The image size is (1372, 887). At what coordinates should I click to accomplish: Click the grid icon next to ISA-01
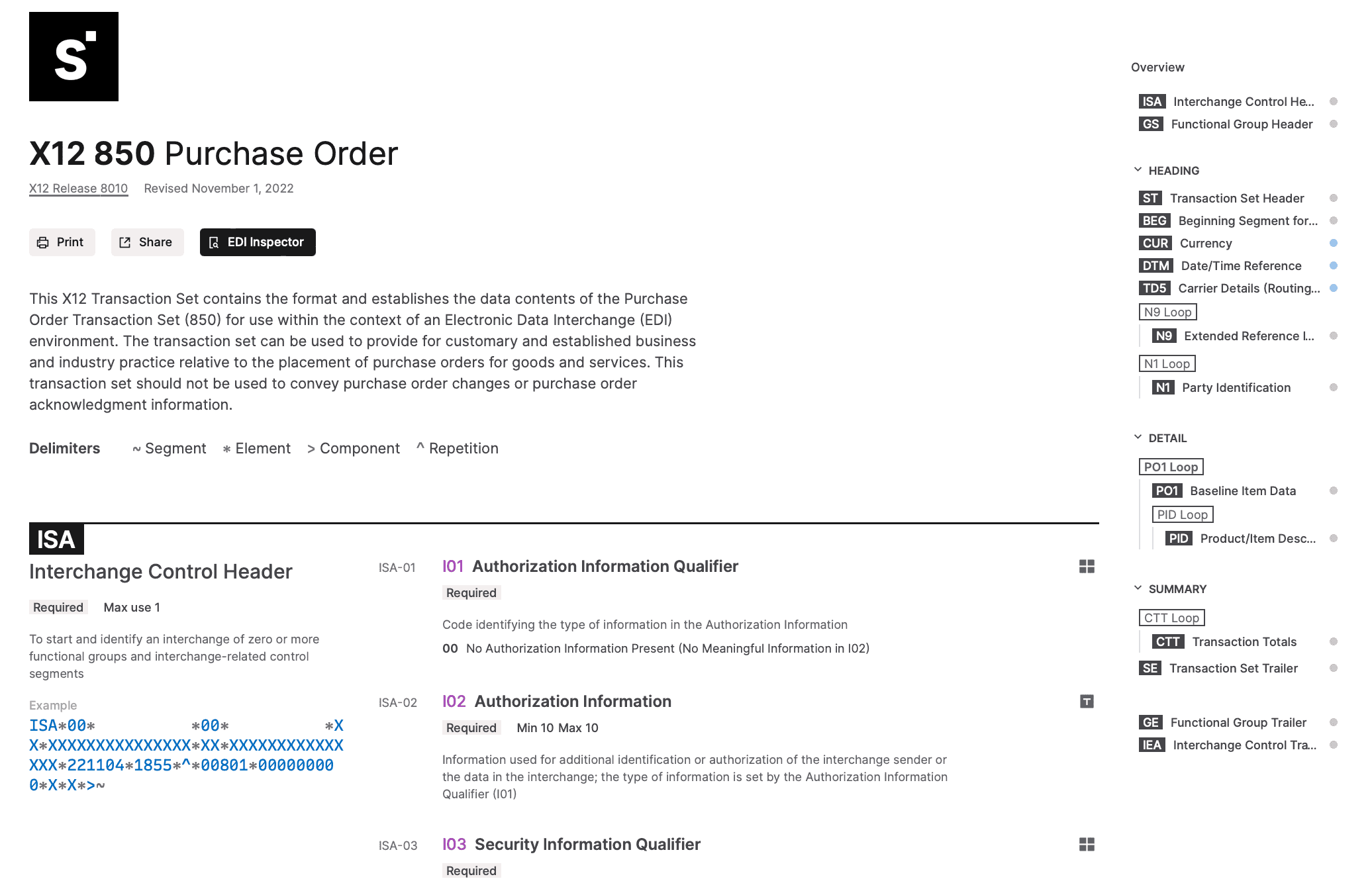[x=1087, y=567]
